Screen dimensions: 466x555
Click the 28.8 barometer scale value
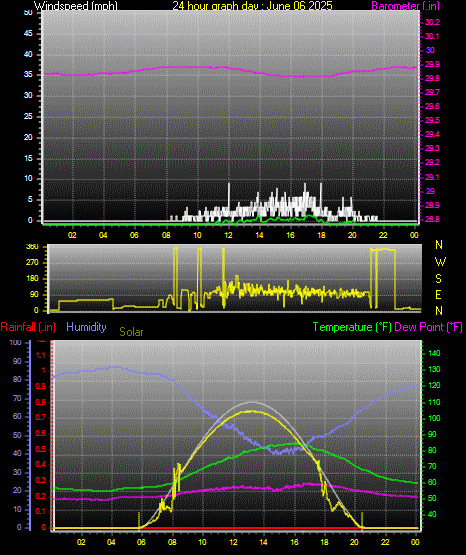click(432, 219)
